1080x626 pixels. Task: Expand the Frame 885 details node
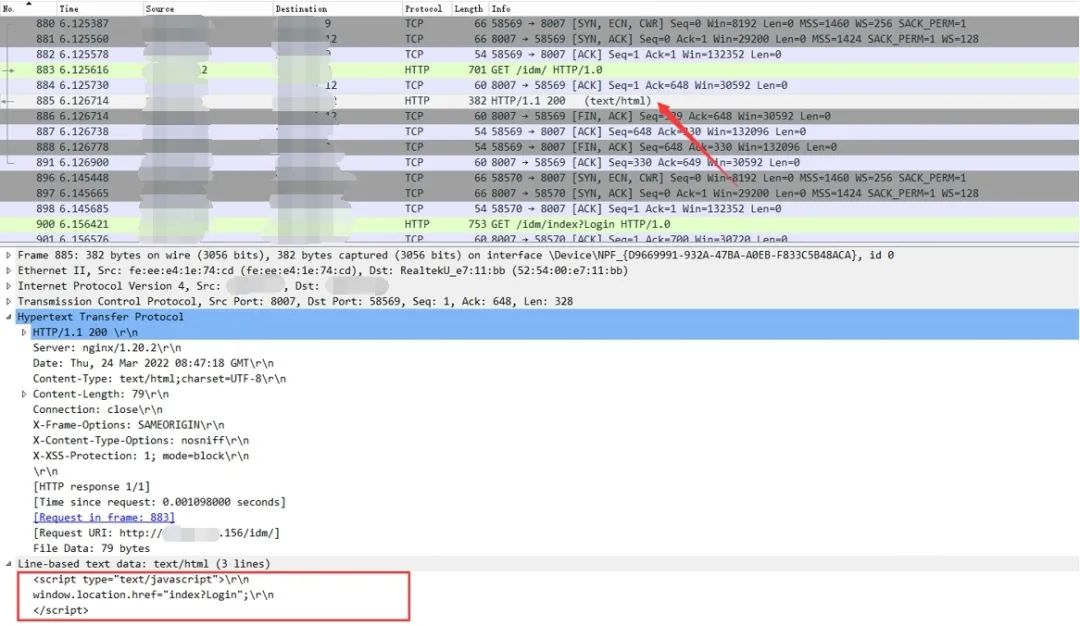(8, 255)
